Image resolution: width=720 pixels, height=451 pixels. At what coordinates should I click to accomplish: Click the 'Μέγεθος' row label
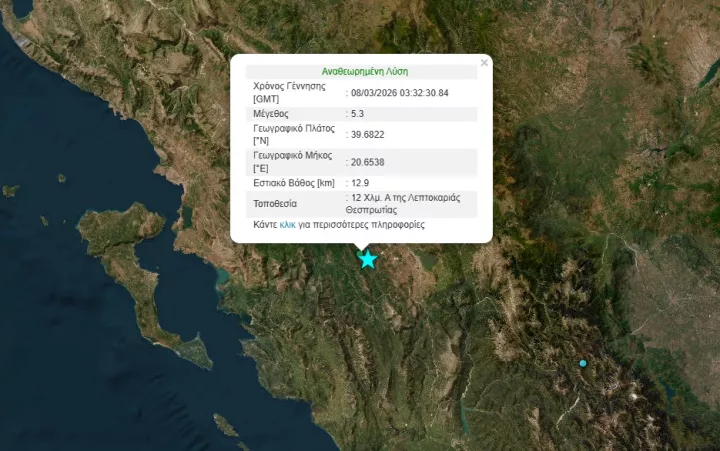pyautogui.click(x=271, y=115)
